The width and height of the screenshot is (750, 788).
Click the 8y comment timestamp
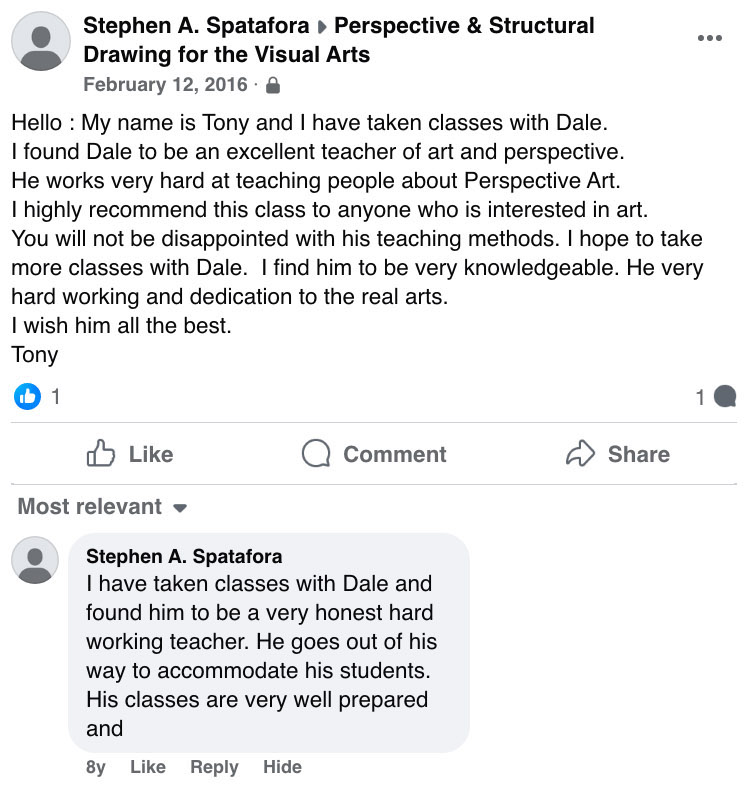coord(95,767)
